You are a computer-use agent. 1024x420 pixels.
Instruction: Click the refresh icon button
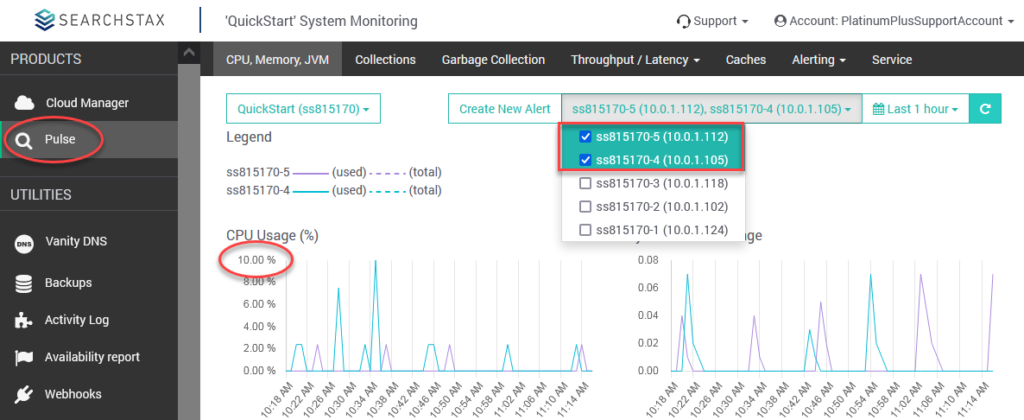point(985,109)
